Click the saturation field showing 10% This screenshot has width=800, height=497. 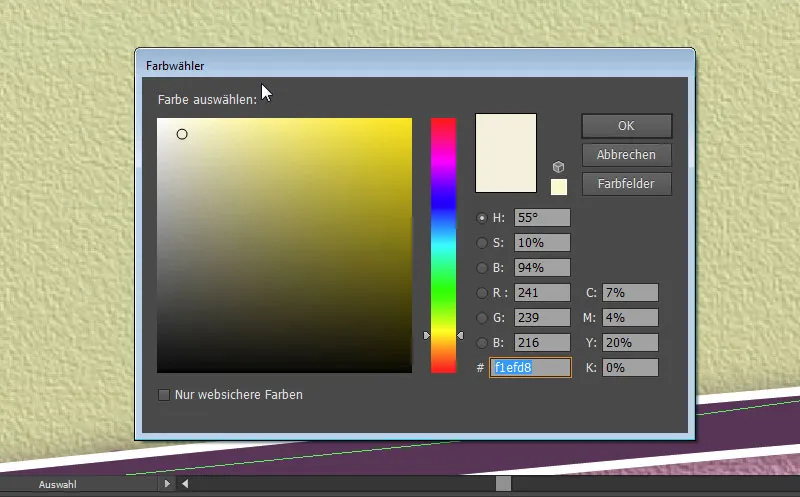(542, 243)
